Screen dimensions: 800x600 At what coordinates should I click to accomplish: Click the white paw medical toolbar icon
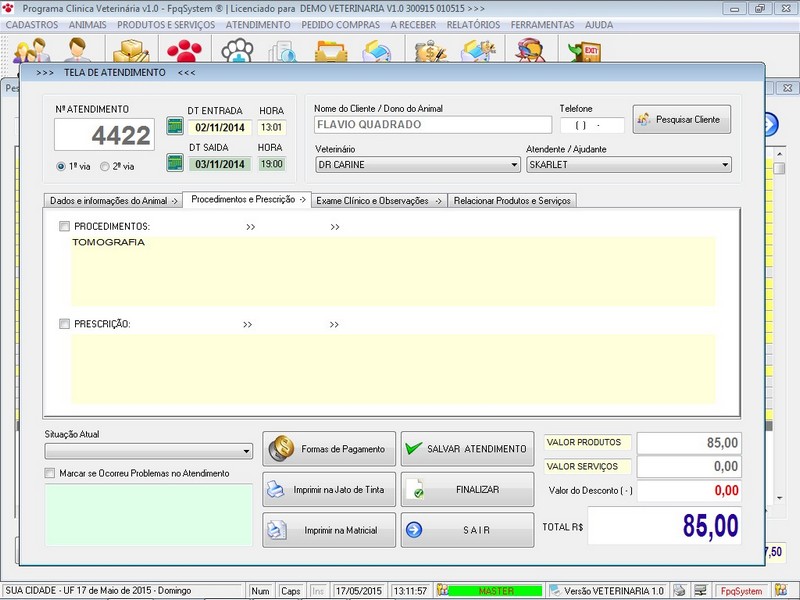(x=237, y=49)
